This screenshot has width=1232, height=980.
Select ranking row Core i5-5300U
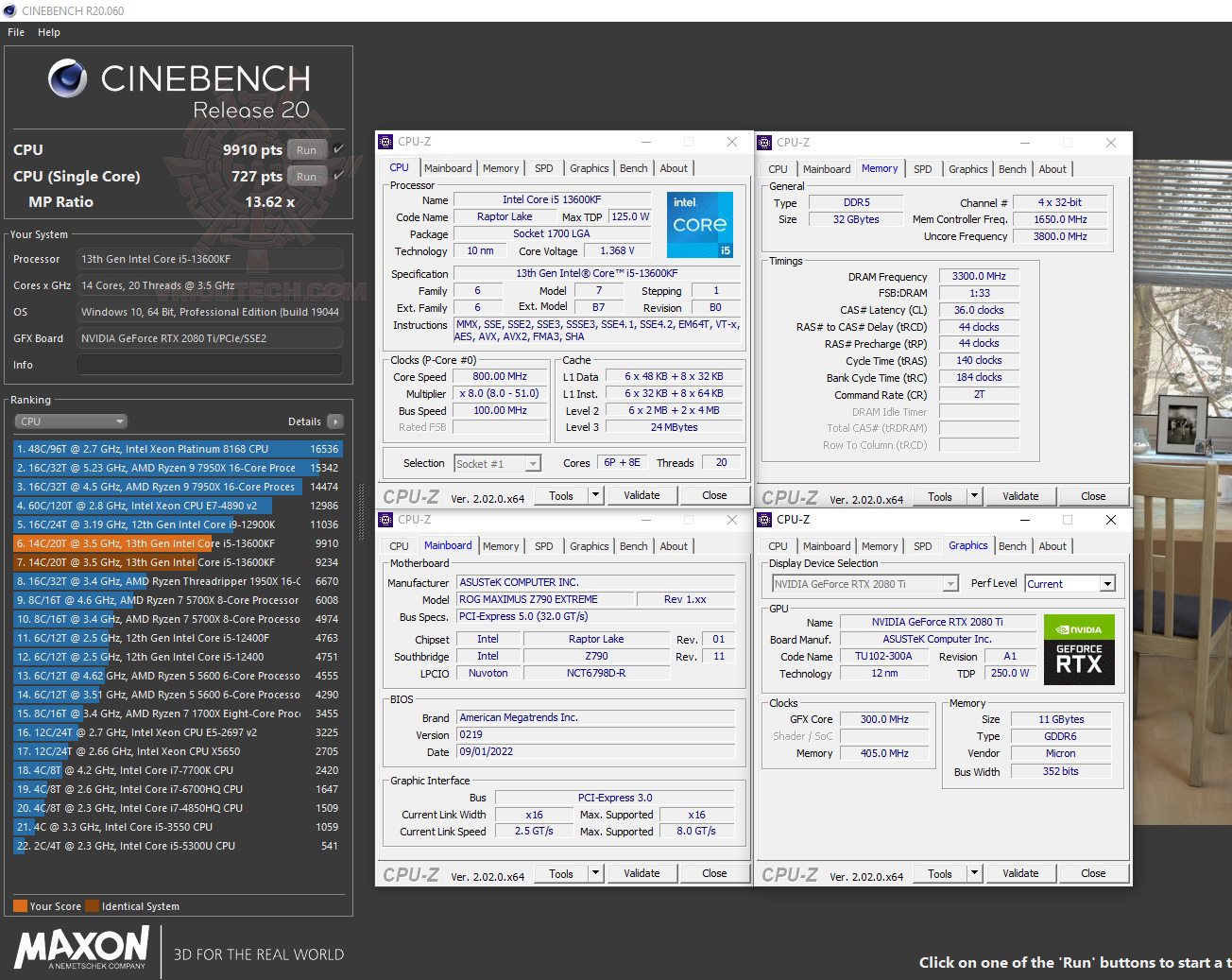178,846
